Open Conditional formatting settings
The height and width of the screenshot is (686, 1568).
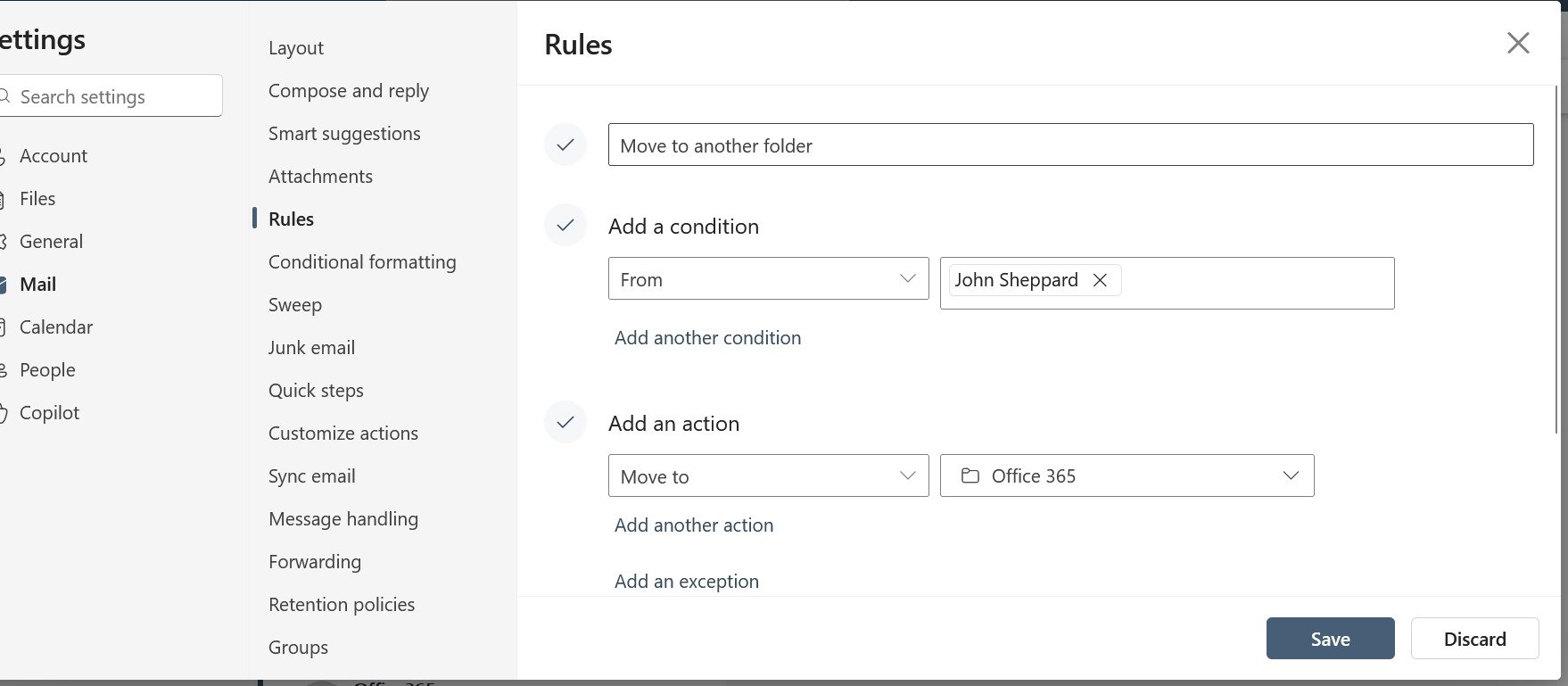pyautogui.click(x=362, y=262)
